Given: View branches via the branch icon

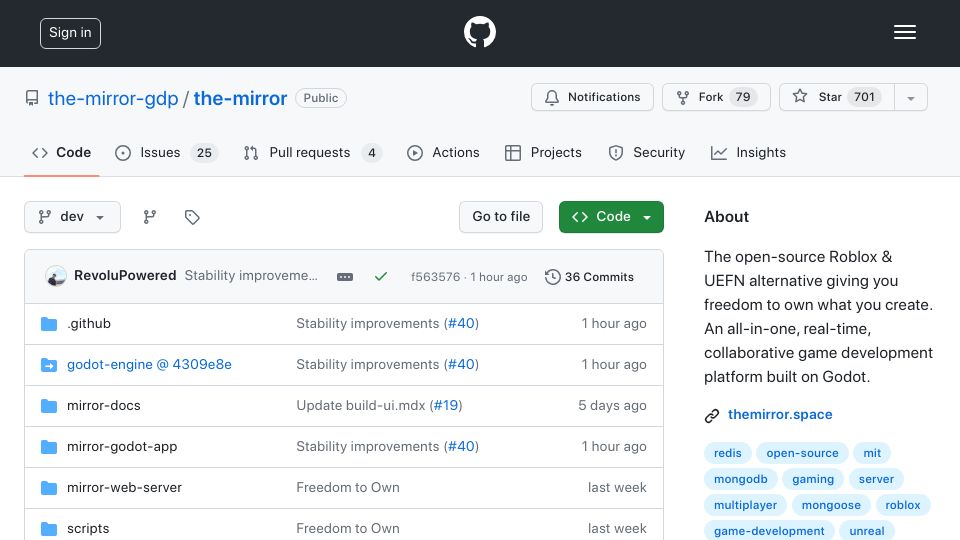Looking at the screenshot, I should pyautogui.click(x=150, y=217).
